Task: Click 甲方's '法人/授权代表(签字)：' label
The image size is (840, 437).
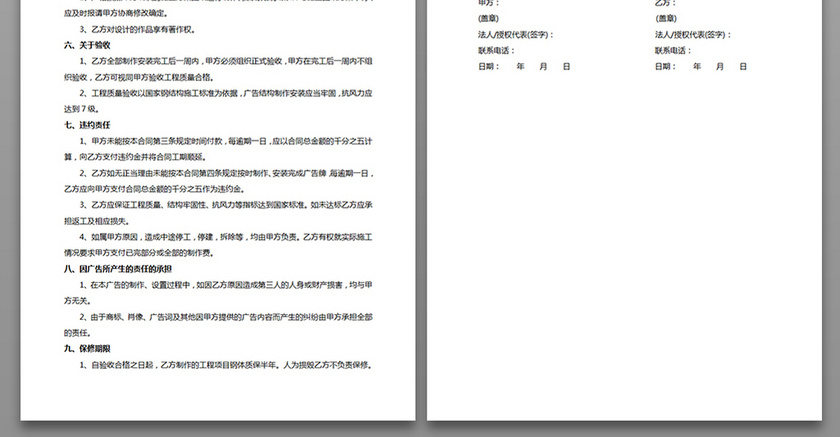Action: tap(516, 35)
